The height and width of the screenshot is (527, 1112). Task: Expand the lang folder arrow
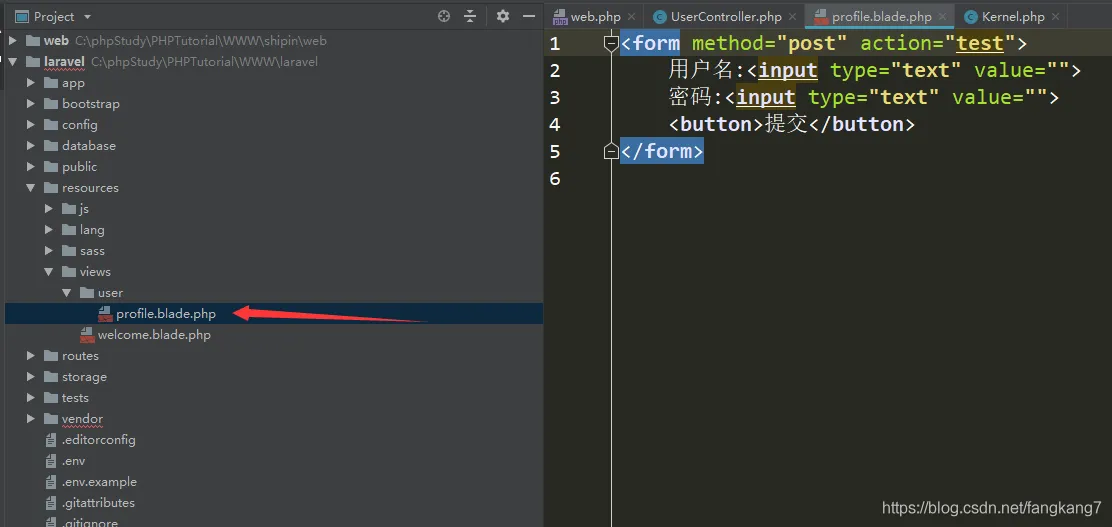coord(48,230)
